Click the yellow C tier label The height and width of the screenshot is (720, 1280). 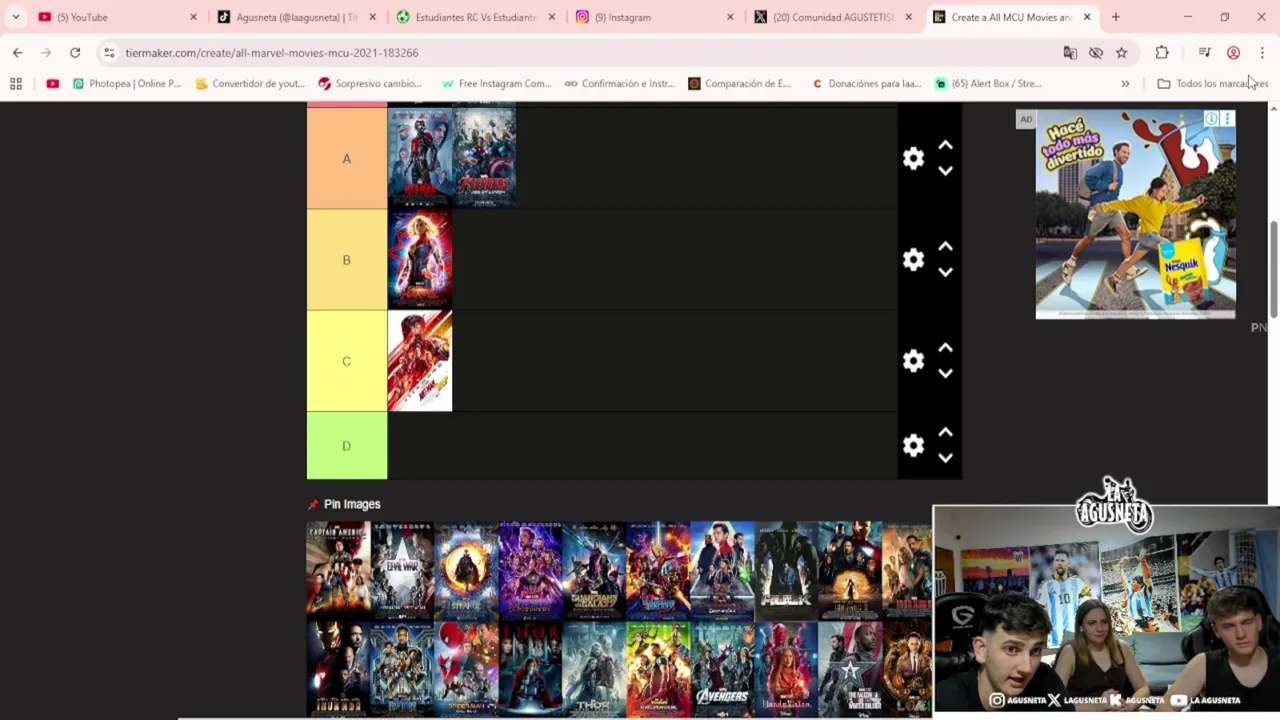tap(347, 361)
